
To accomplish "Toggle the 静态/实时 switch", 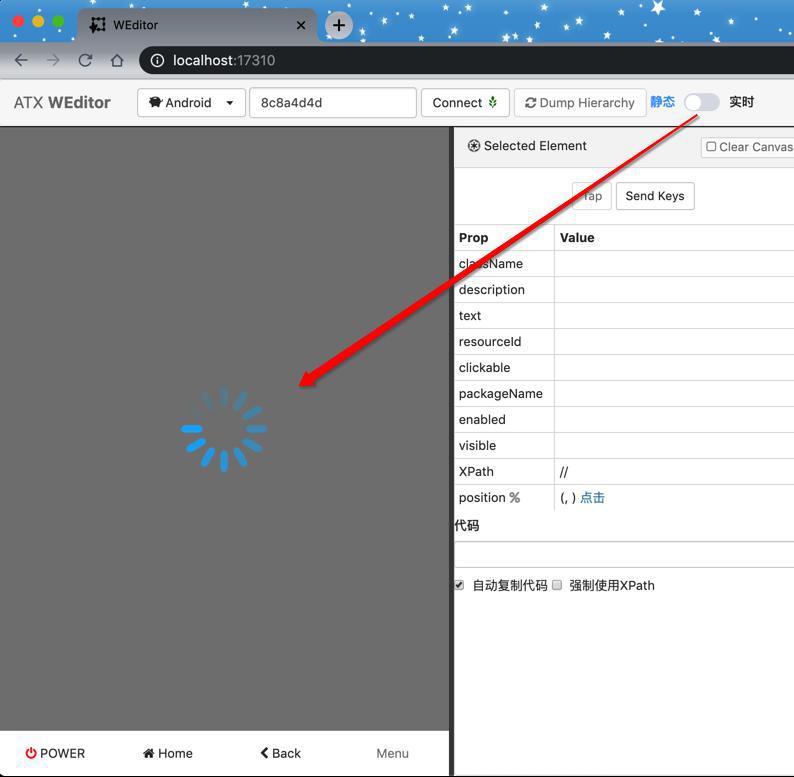I will point(701,102).
